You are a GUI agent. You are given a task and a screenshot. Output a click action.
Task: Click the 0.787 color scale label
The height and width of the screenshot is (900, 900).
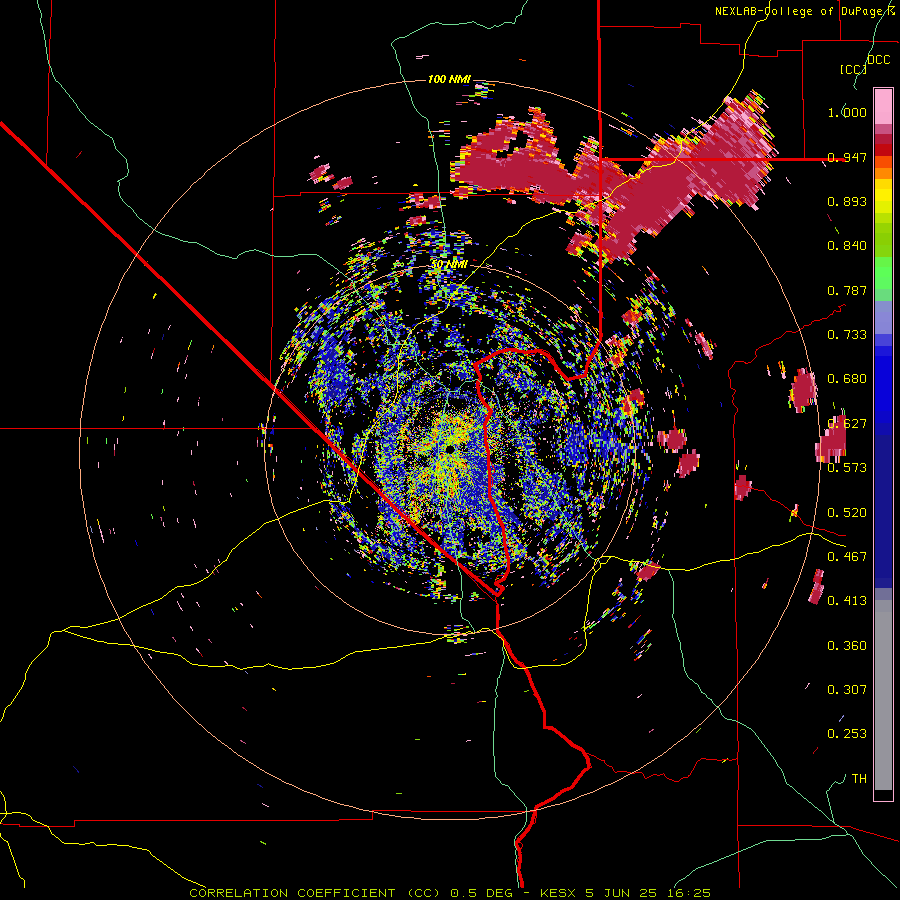tap(847, 290)
